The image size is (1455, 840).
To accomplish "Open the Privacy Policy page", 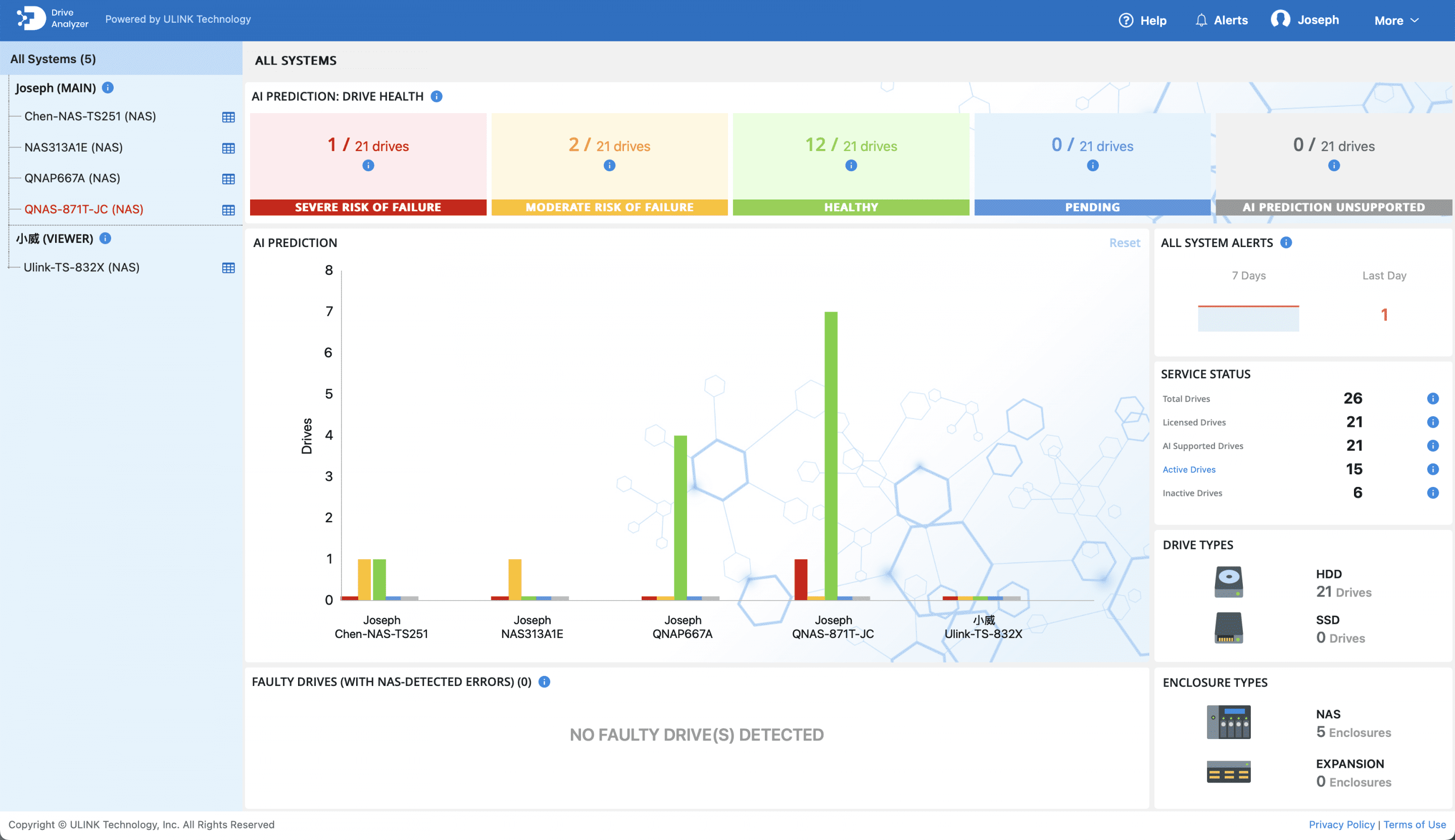I will [x=1341, y=824].
